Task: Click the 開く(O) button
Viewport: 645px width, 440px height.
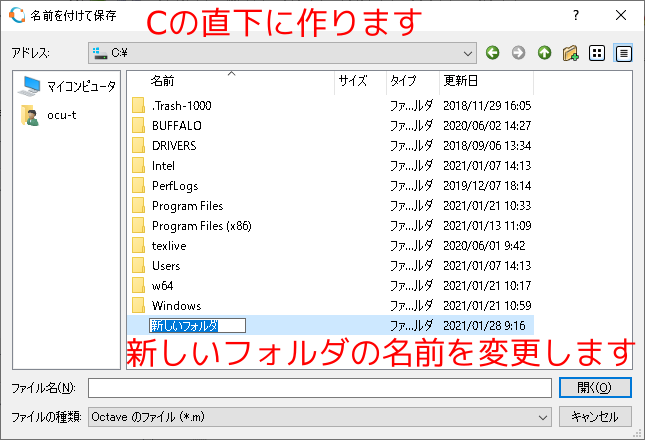Action: 595,388
